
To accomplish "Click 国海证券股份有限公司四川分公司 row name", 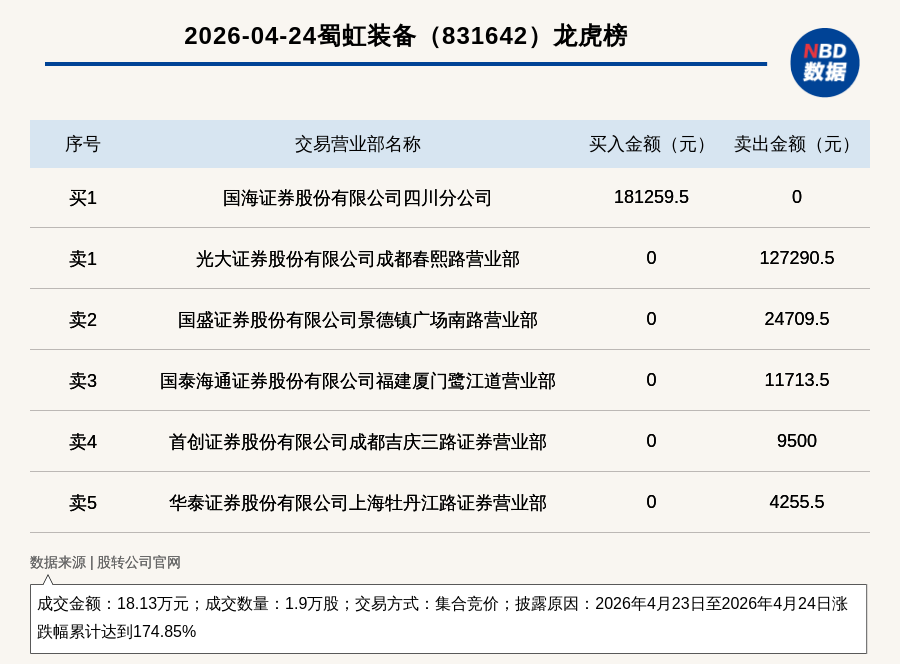I will click(357, 198).
